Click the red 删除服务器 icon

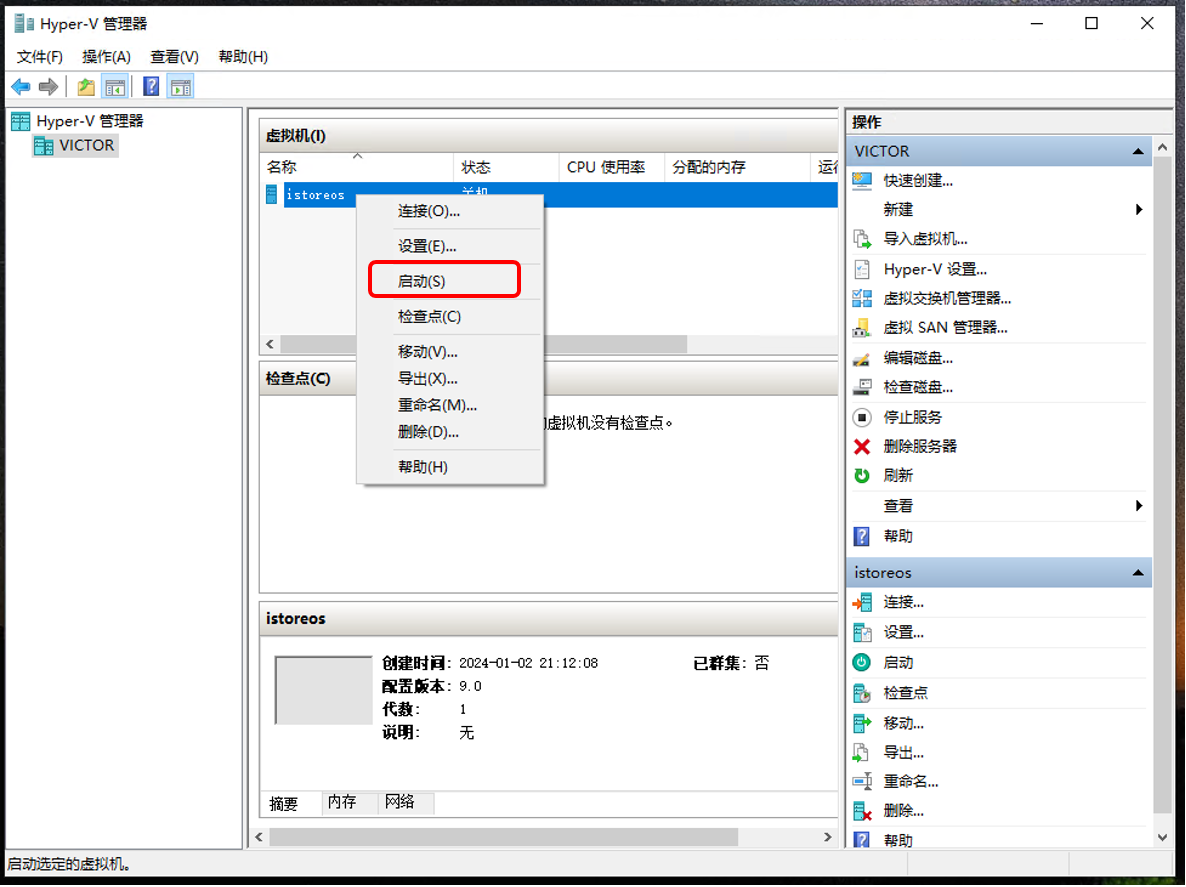point(861,446)
